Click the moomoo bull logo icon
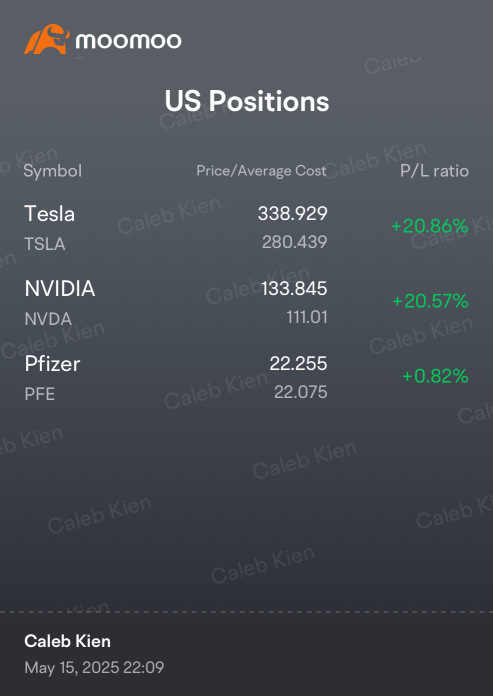Screen dimensions: 493x696 (47, 40)
